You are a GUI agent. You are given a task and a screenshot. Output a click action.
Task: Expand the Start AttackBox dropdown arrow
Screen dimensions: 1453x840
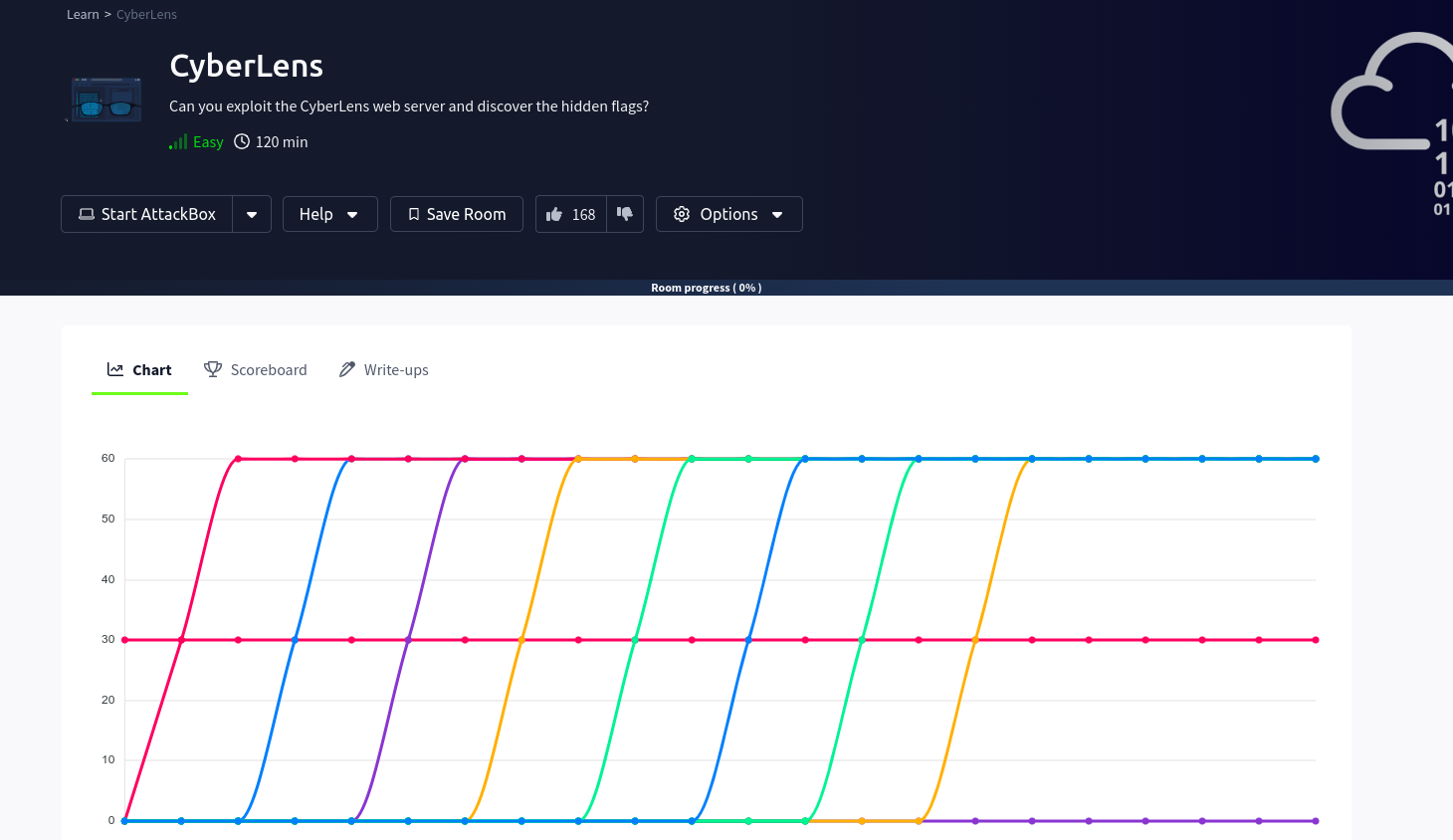(x=252, y=214)
